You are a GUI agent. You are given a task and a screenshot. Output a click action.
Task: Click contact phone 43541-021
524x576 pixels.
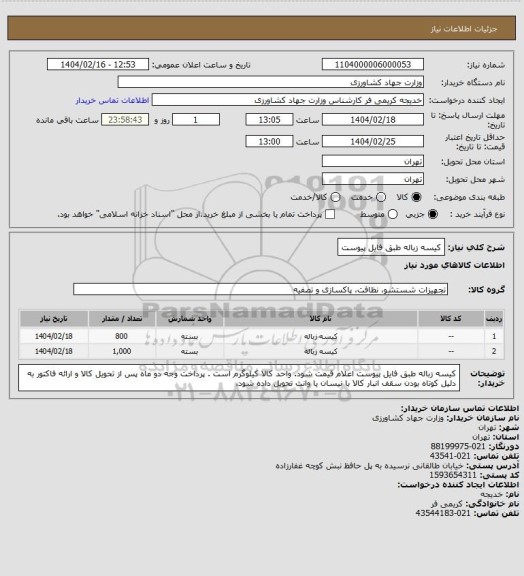point(450,456)
